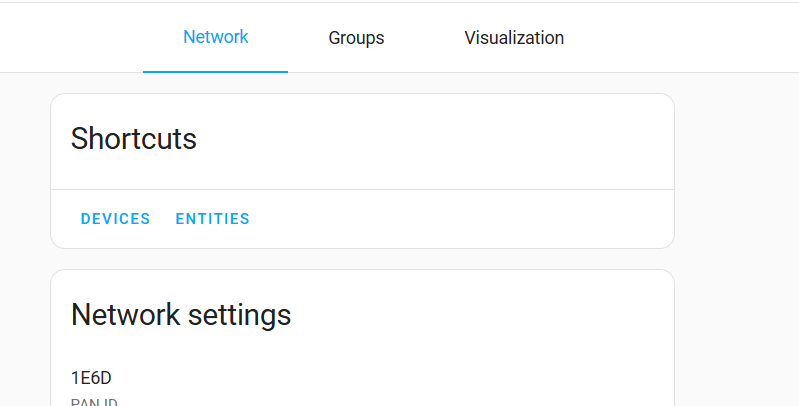Switch to the Network tab

[x=215, y=38]
